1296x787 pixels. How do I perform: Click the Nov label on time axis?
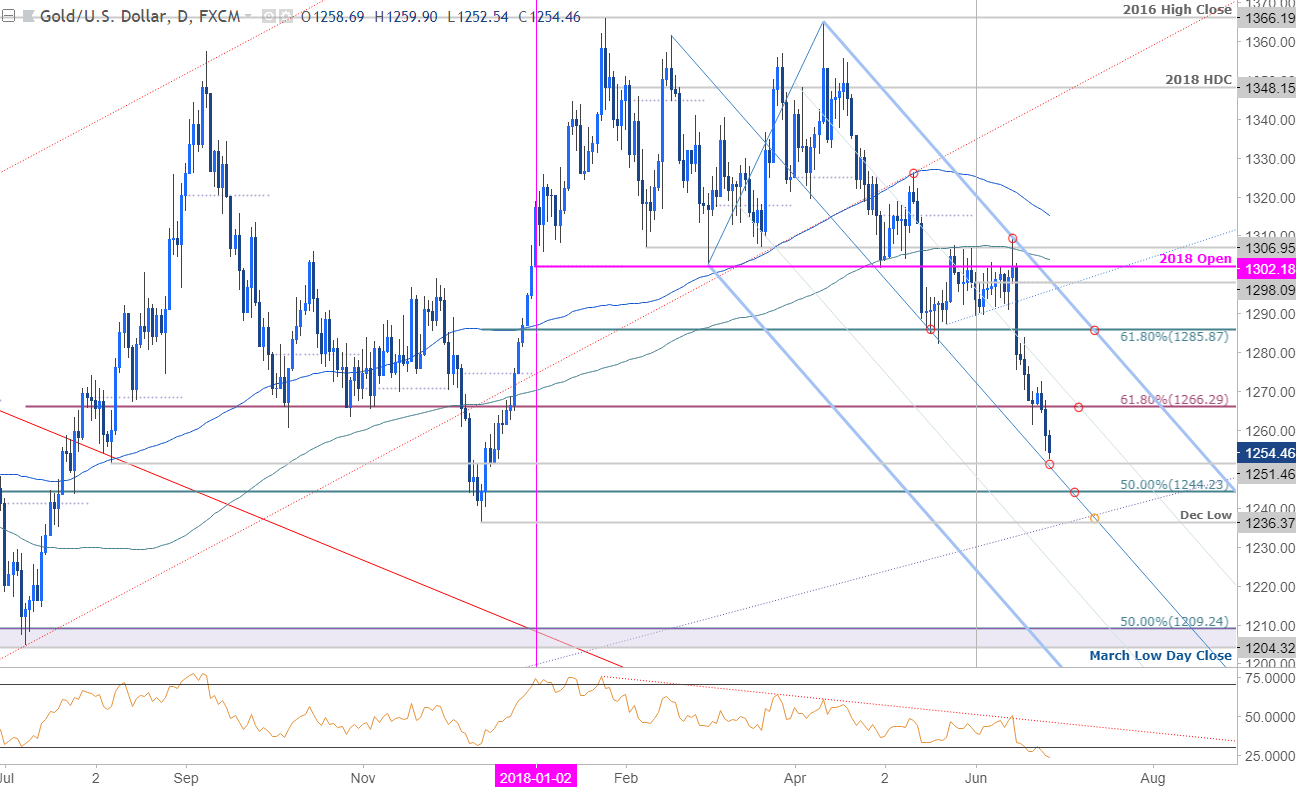(x=363, y=776)
